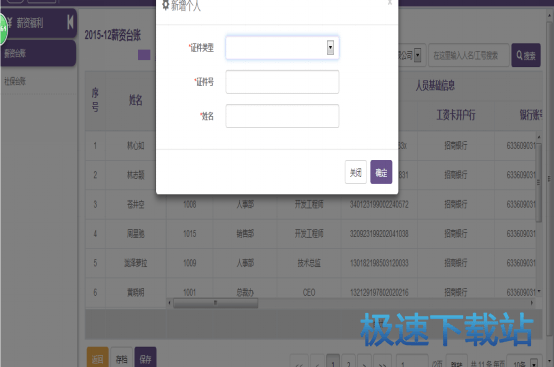The image size is (554, 367).
Task: Click the horizontal scrollbar left arrow
Action: click(x=170, y=303)
